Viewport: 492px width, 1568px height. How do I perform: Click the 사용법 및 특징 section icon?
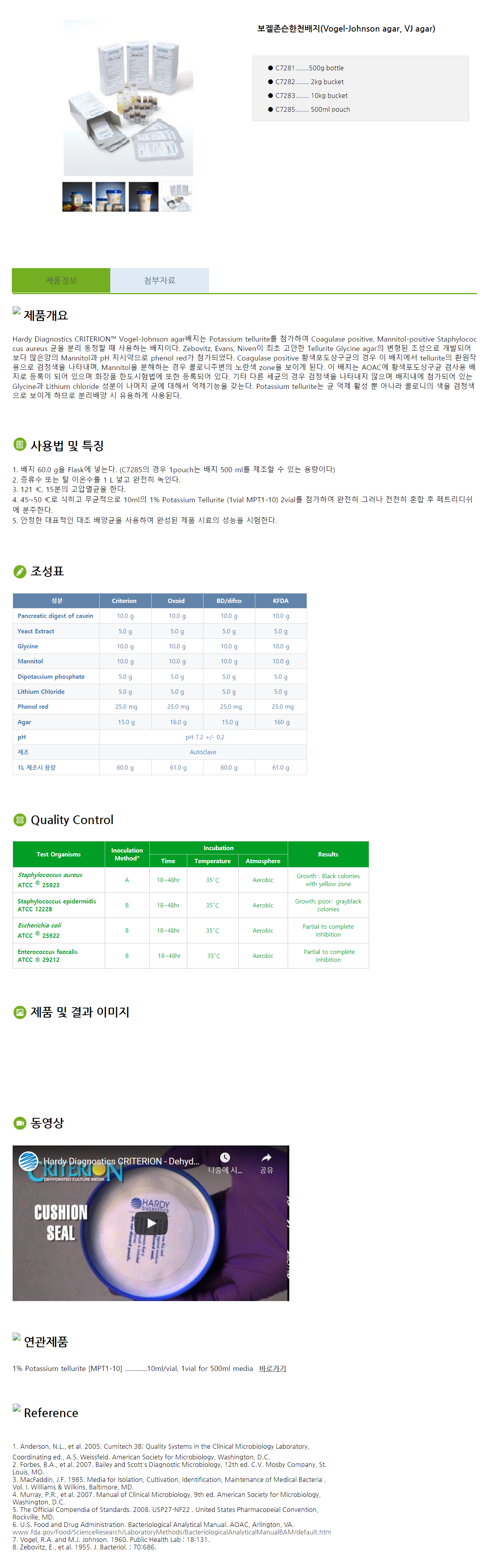[19, 444]
